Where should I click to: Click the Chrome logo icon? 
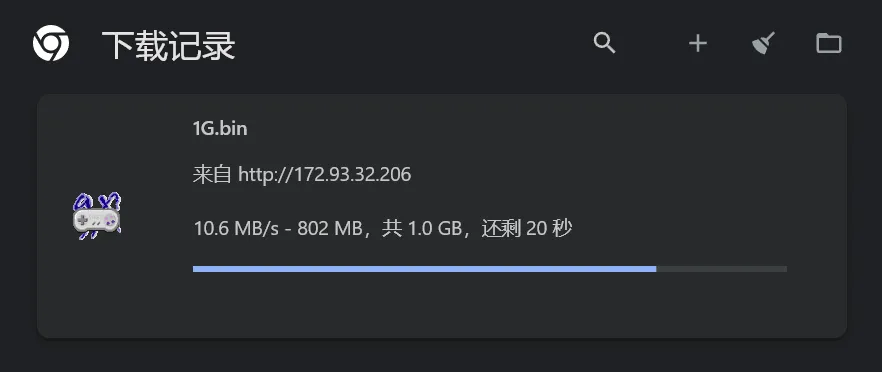pyautogui.click(x=51, y=43)
